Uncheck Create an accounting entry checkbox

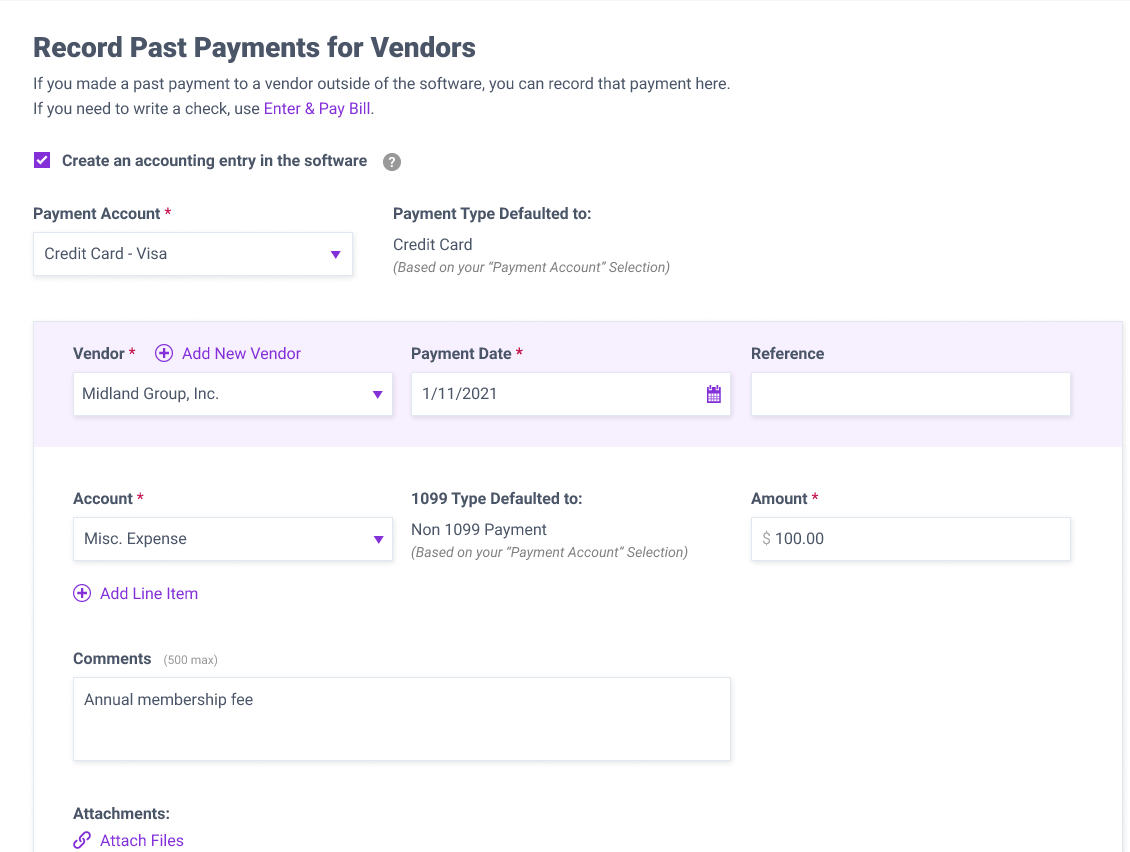click(42, 160)
